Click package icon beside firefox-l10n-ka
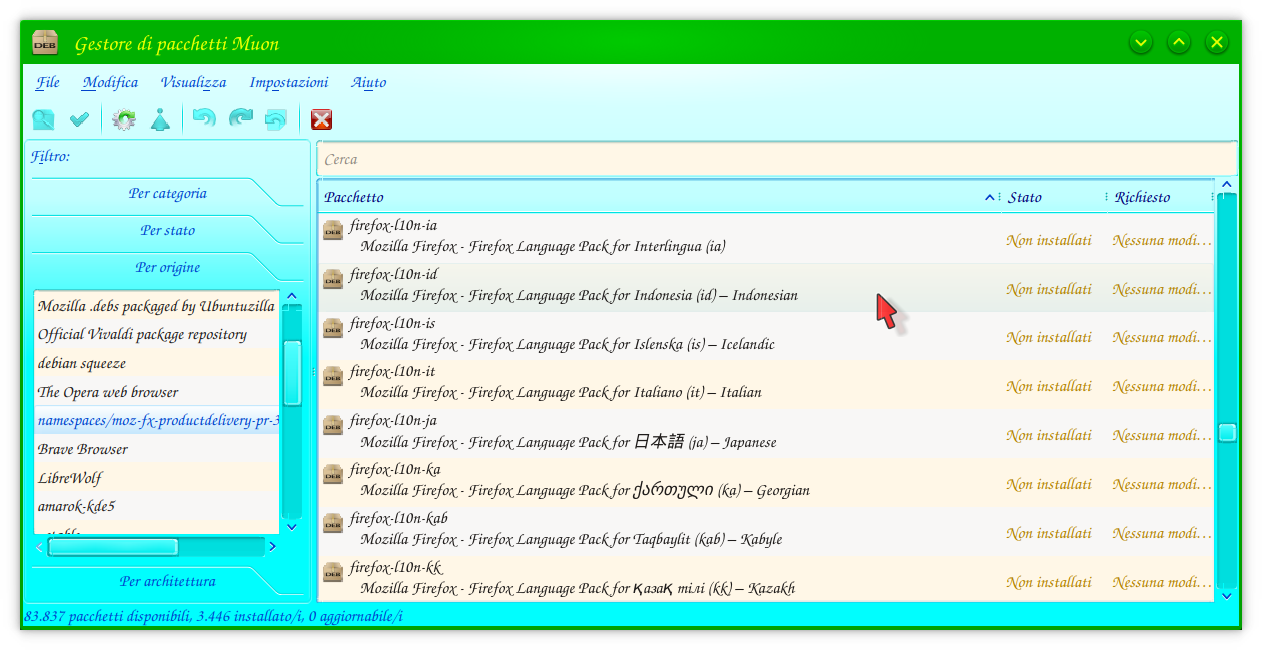Image resolution: width=1262 pixels, height=650 pixels. 333,475
